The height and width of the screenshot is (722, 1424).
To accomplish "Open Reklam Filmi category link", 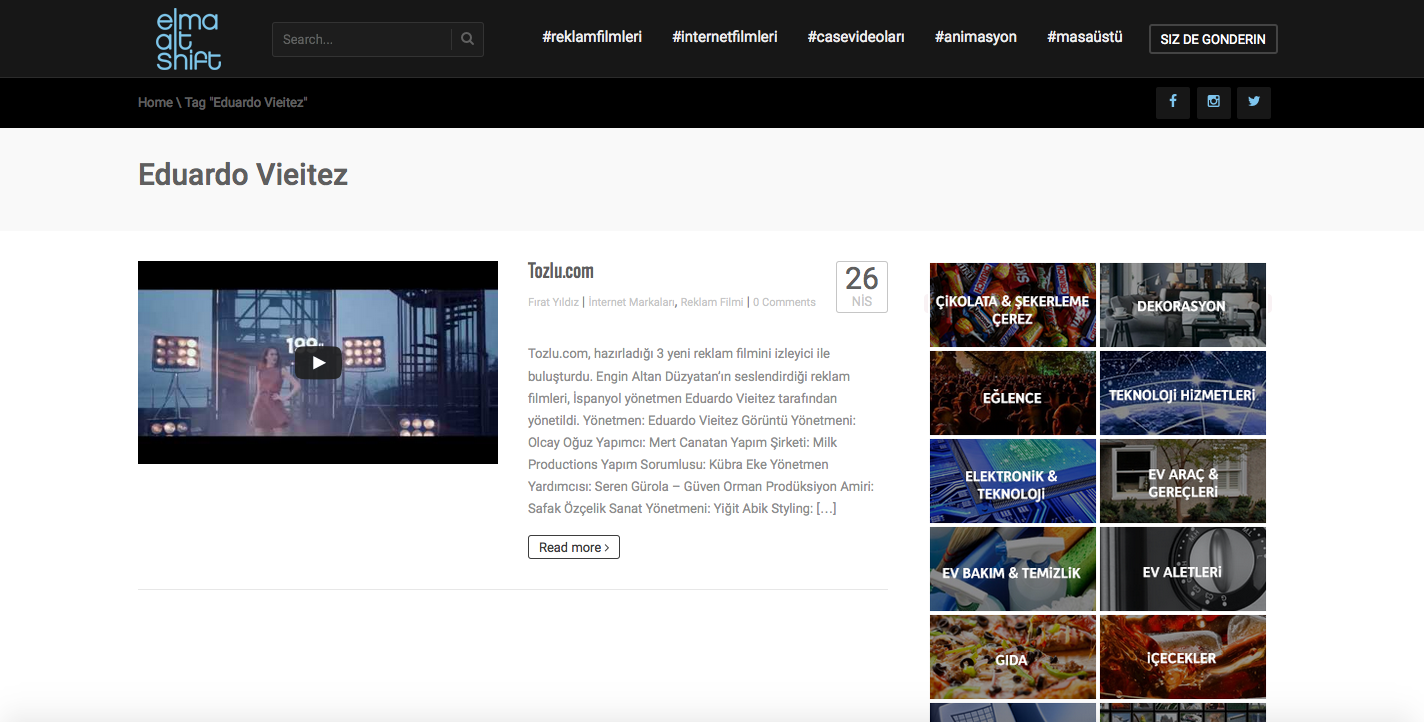I will coord(712,302).
